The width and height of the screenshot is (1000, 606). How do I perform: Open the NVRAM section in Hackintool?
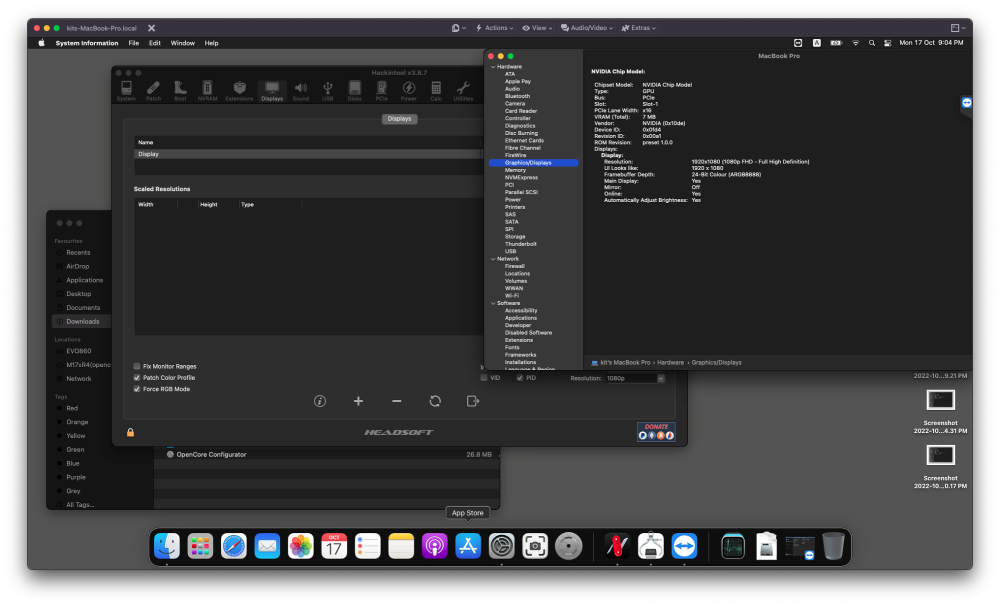(207, 91)
